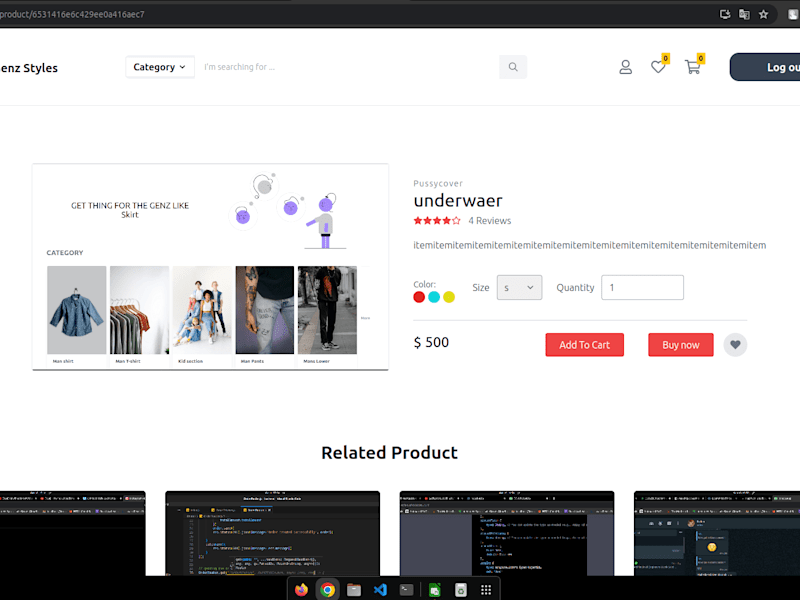Screen dimensions: 800x600
Task: Click the Add To Cart button
Action: tap(585, 345)
